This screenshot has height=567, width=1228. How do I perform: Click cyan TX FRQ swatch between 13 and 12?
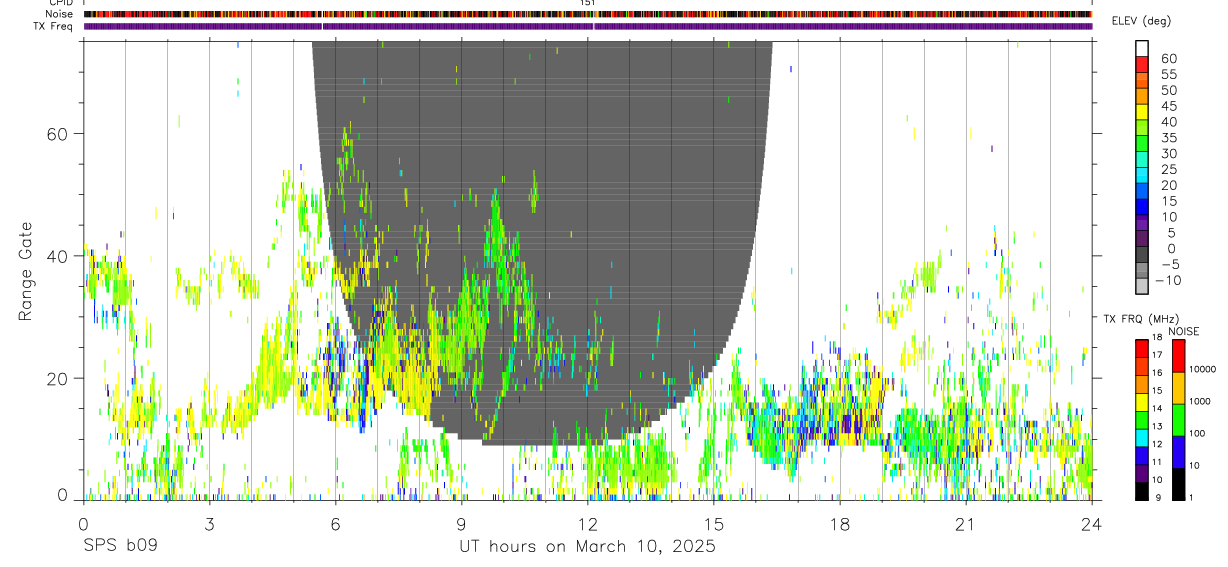[1141, 436]
